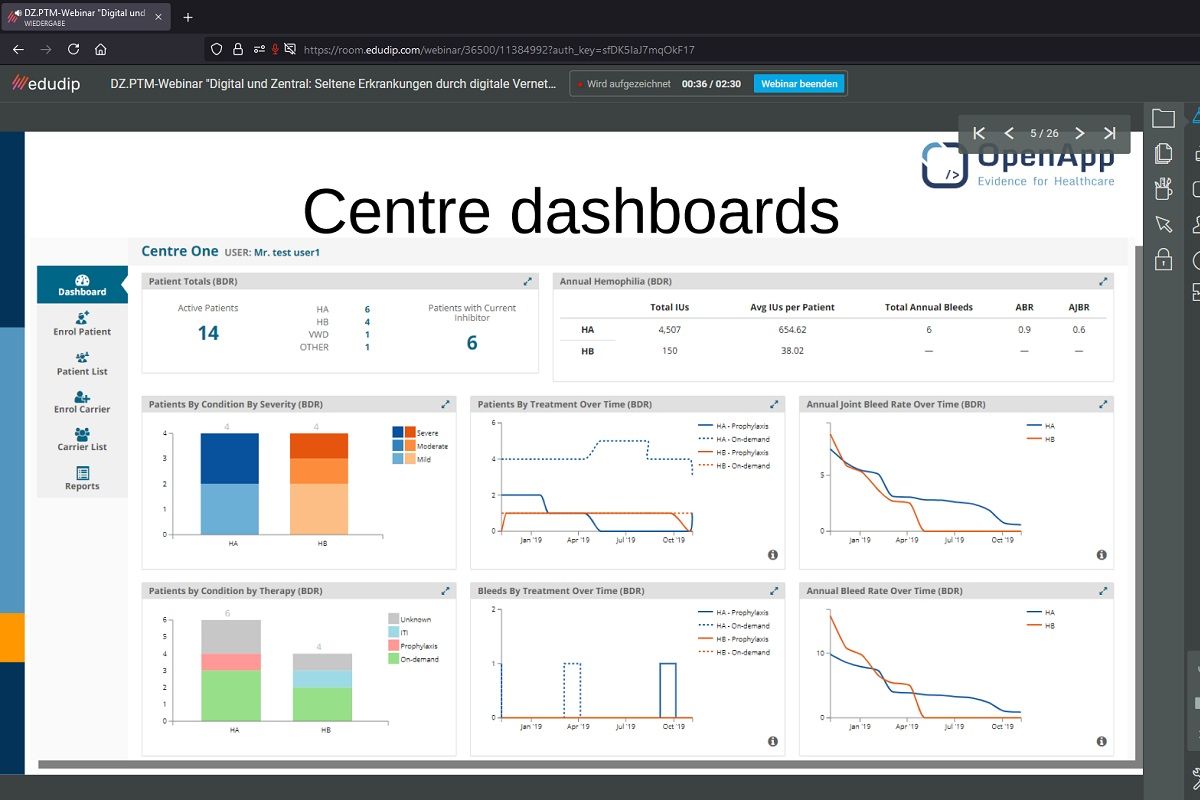Viewport: 1200px width, 800px height.
Task: Open browser home page
Action: pyautogui.click(x=101, y=49)
